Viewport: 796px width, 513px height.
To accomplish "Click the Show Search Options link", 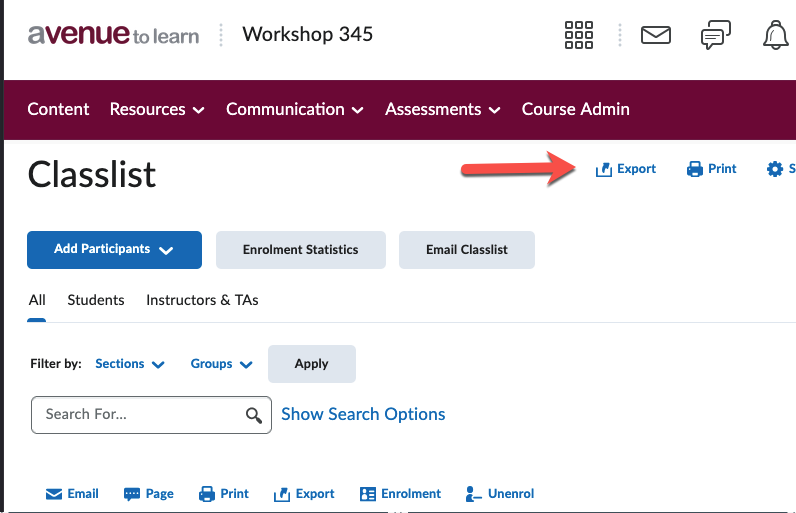I will point(363,414).
